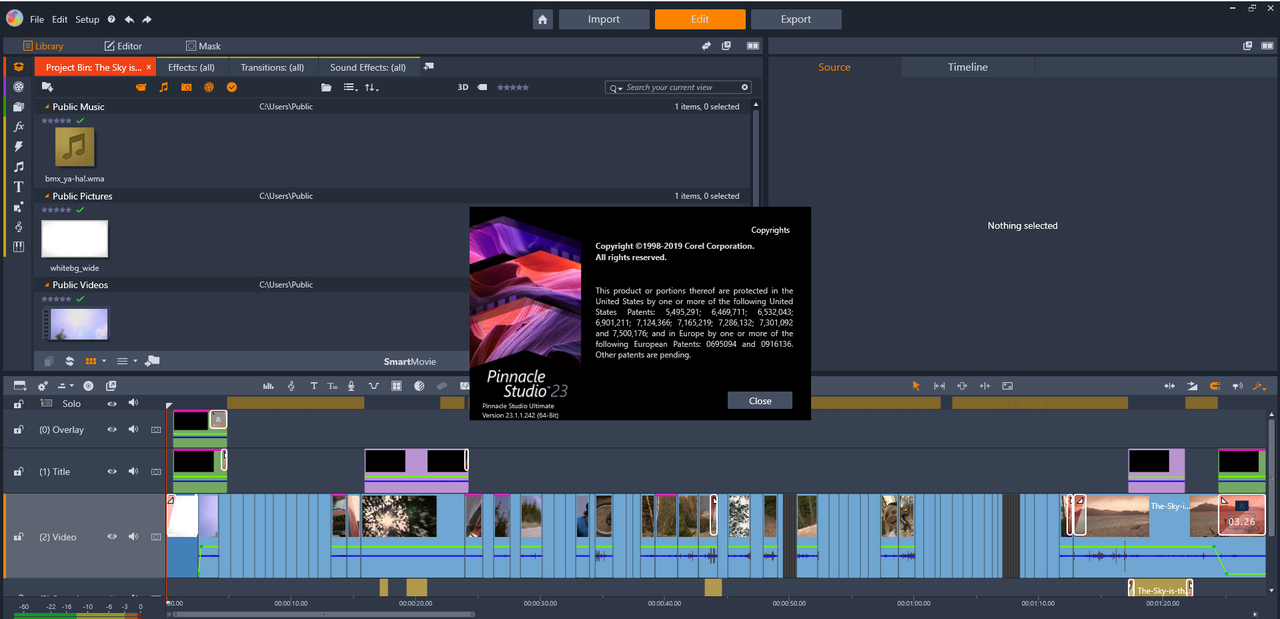Toggle lock on the (0) Overlay track
Image resolution: width=1280 pixels, height=619 pixels.
(18, 430)
